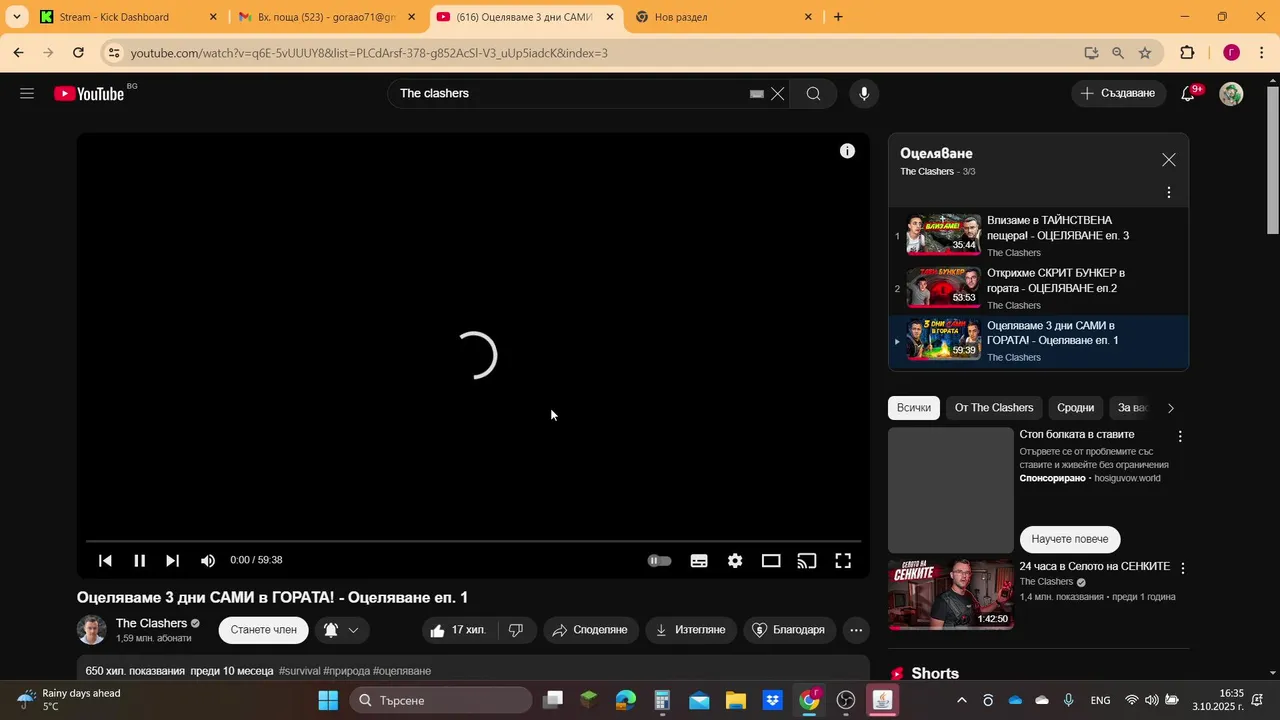
Task: Show hidden system tray icons
Action: [962, 700]
